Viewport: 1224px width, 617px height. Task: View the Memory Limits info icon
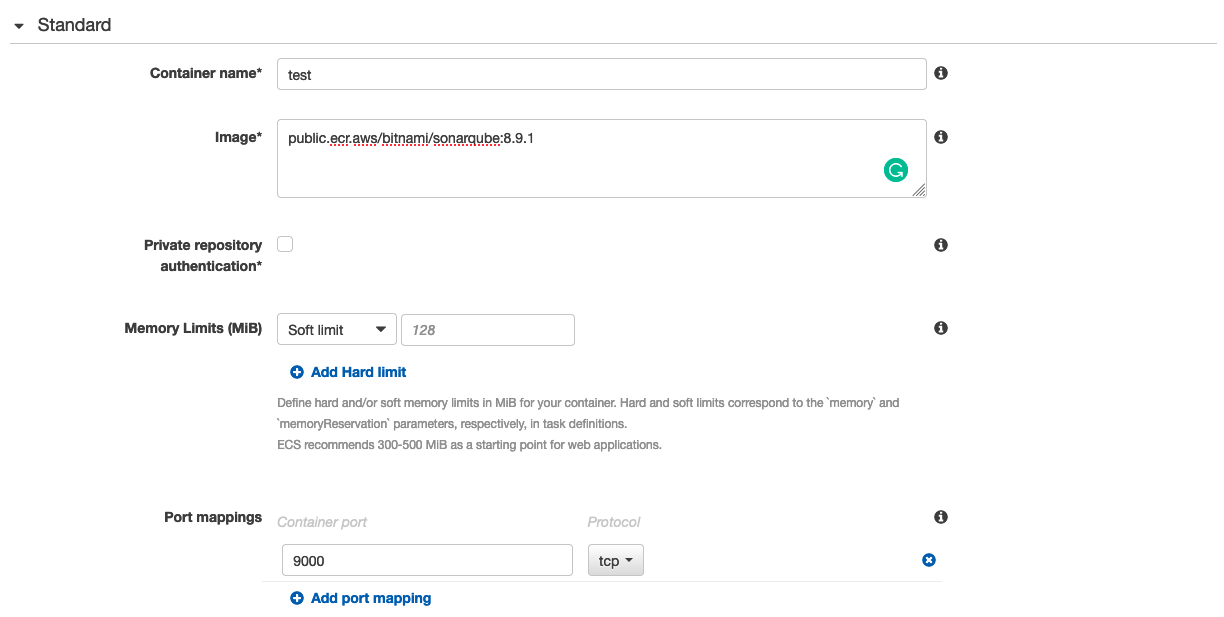[940, 328]
